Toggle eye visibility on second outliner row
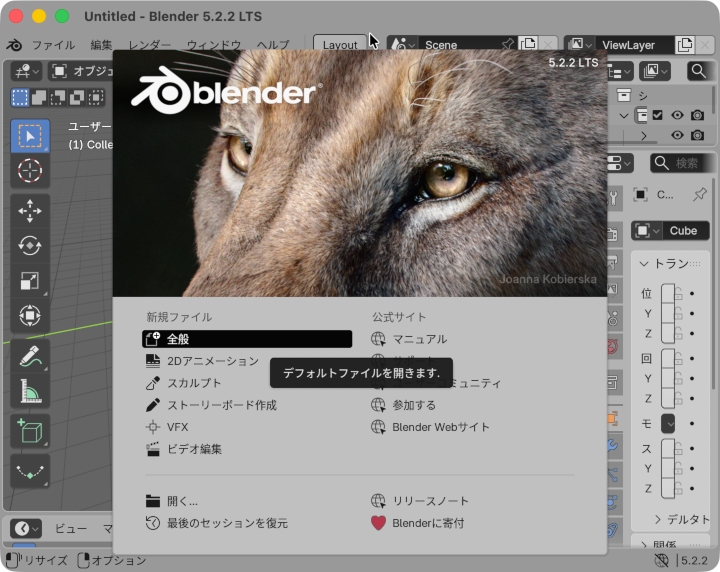The width and height of the screenshot is (720, 572). point(677,135)
